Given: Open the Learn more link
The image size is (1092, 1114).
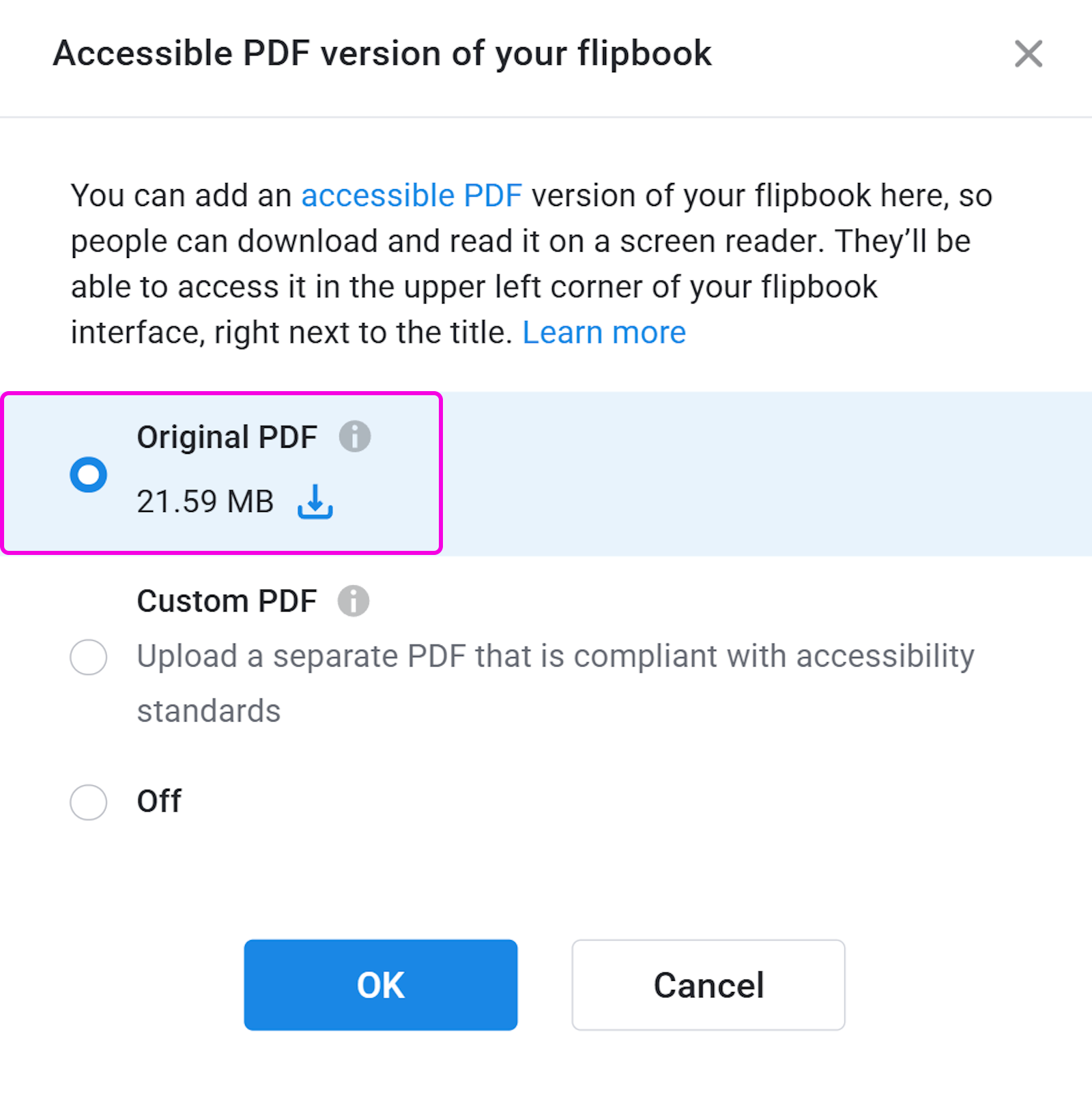Looking at the screenshot, I should (604, 333).
